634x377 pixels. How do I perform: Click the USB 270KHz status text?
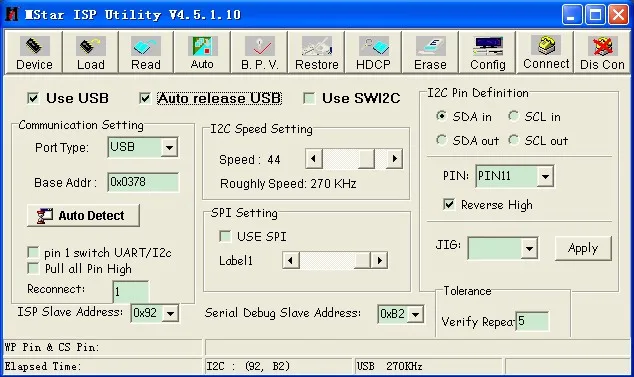[x=389, y=366]
